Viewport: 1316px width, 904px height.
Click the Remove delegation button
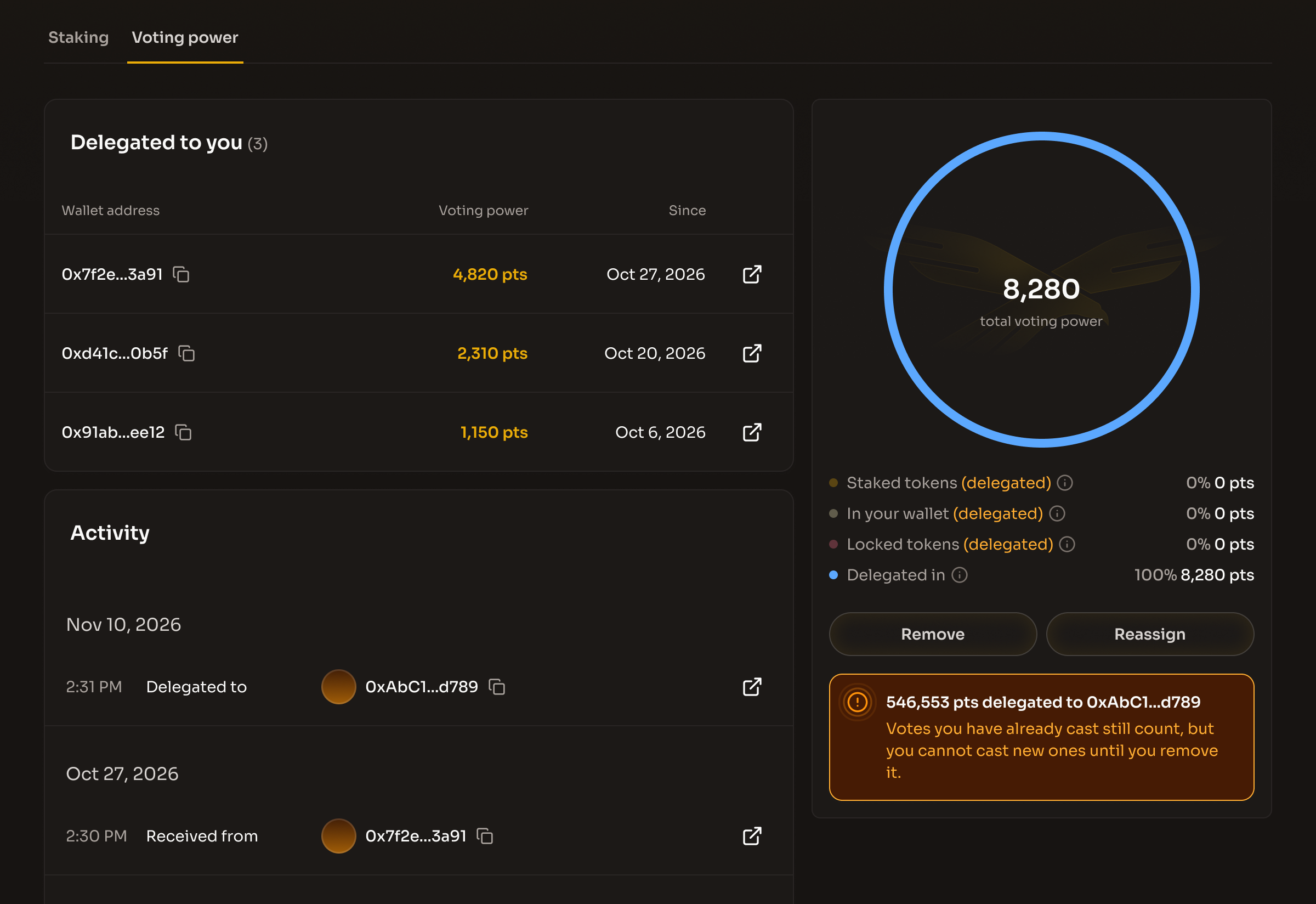933,634
